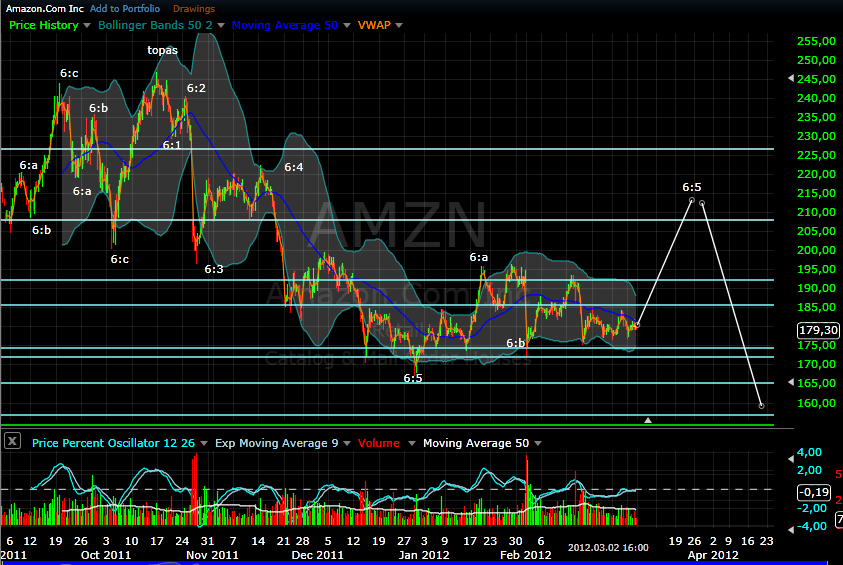Screen dimensions: 843x565
Task: Open the Price History dropdown arrow
Action: coord(87,25)
